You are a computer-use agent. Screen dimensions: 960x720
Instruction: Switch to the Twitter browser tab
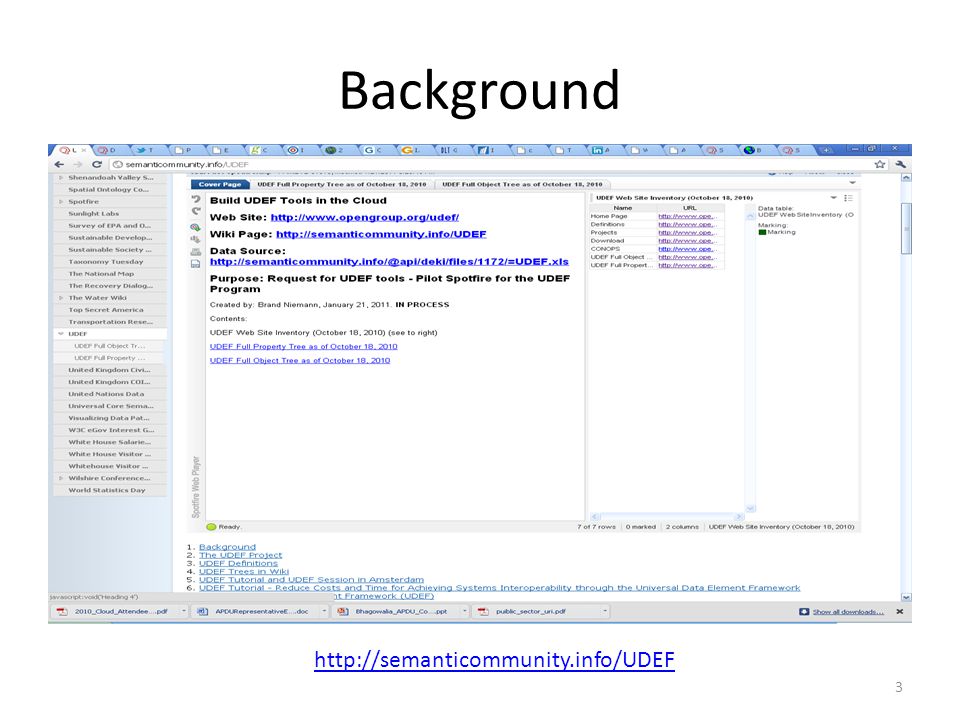click(143, 150)
